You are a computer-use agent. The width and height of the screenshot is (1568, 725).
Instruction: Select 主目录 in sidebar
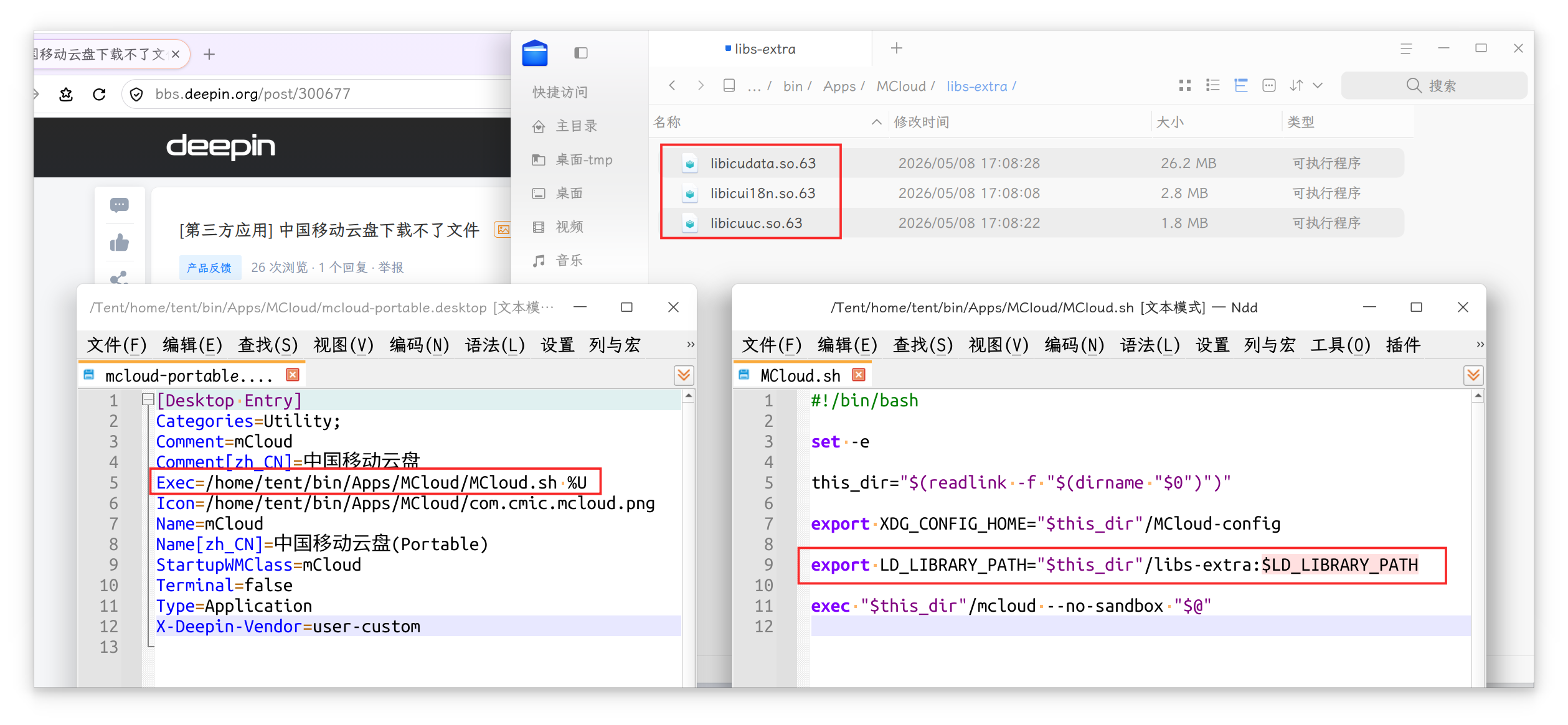(576, 126)
